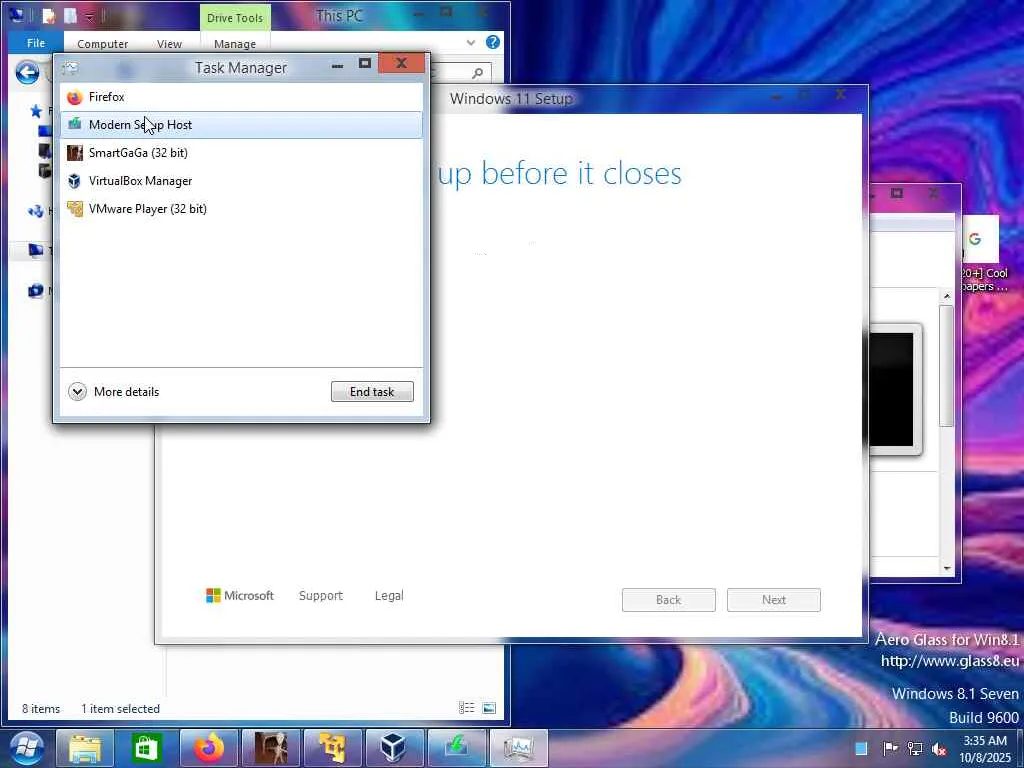
Task: Switch Explorer to details view button
Action: (466, 708)
